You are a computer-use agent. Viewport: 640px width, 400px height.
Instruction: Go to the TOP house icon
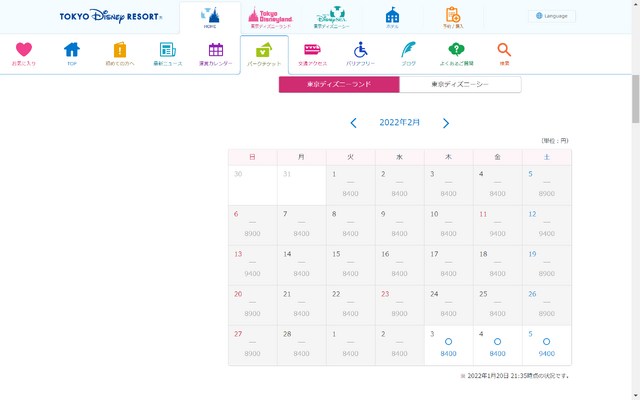(x=72, y=54)
